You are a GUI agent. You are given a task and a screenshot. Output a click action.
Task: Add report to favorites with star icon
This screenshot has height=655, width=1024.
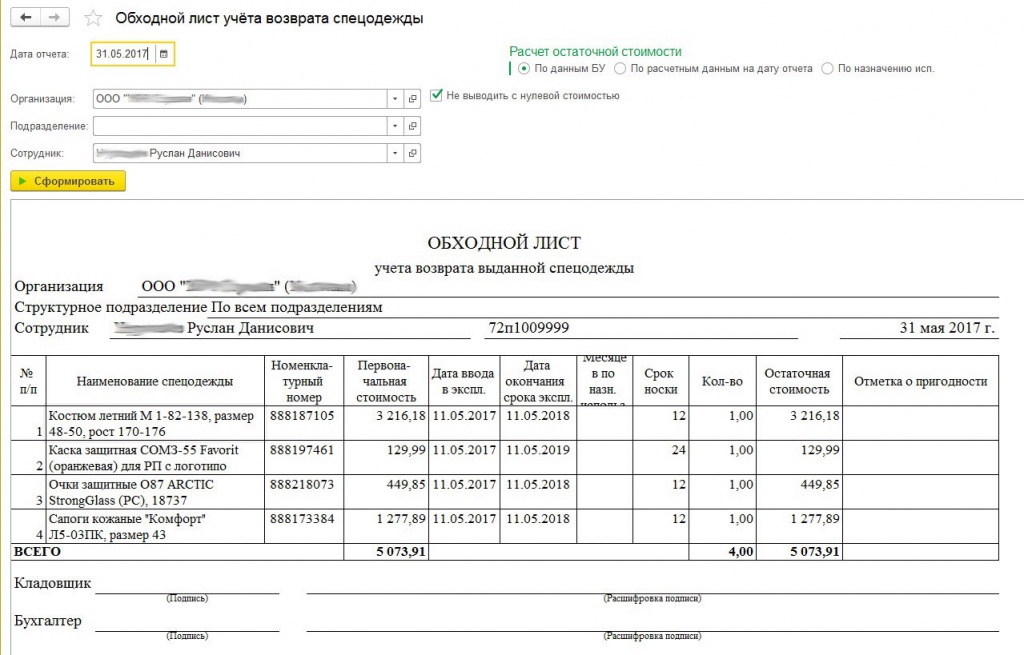click(93, 18)
